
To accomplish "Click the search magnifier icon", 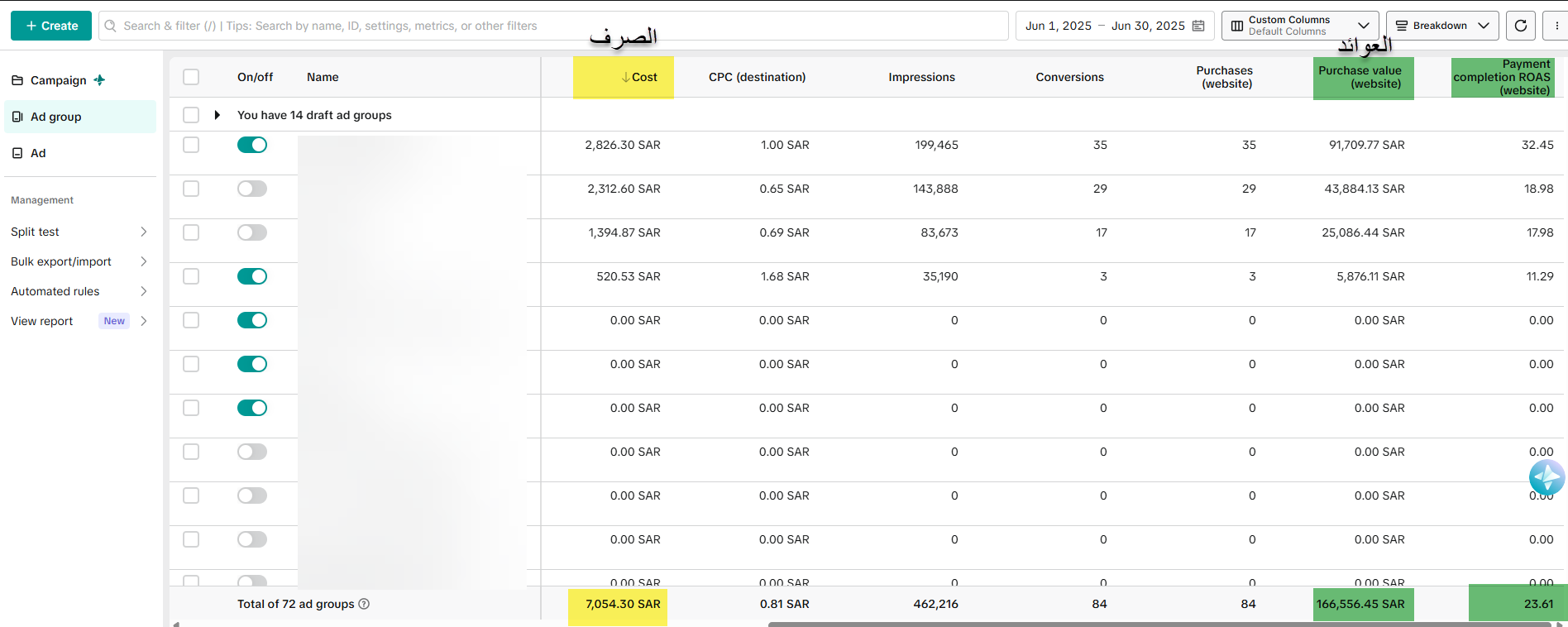I will [110, 26].
